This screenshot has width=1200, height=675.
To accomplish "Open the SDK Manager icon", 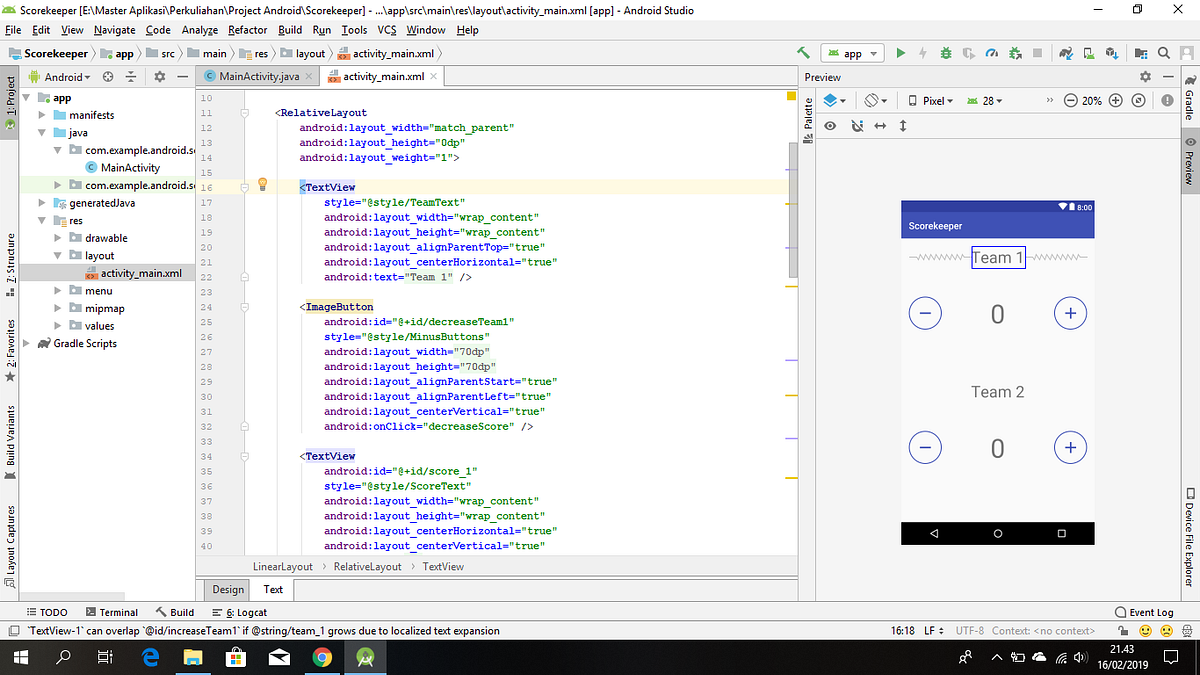I will point(1112,53).
